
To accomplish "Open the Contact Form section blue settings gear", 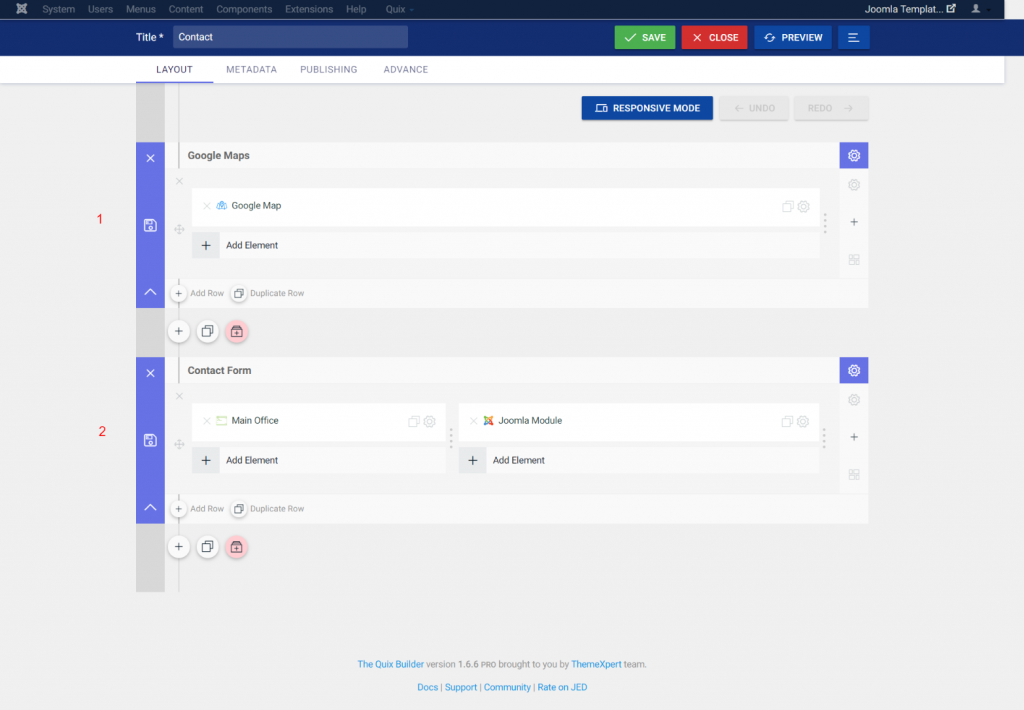I will click(x=854, y=370).
